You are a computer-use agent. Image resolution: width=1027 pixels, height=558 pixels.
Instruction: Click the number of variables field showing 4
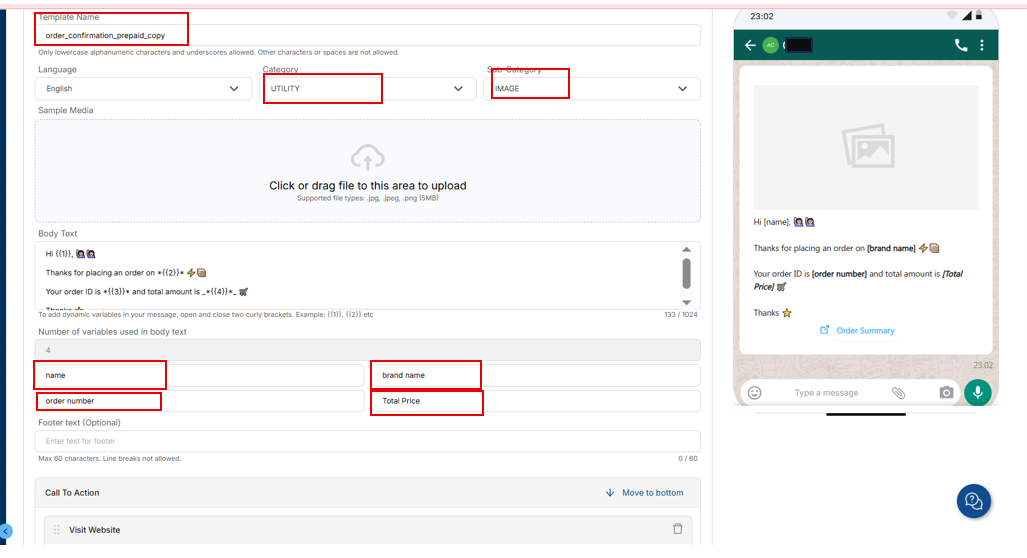(x=368, y=350)
